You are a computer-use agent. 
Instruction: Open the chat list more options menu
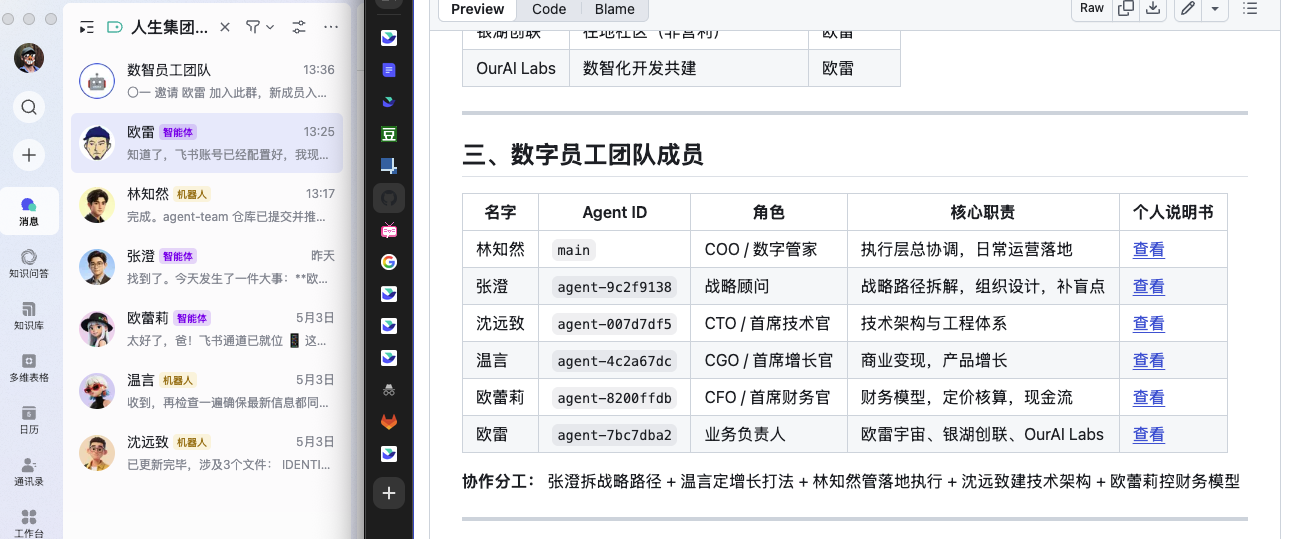click(x=332, y=27)
